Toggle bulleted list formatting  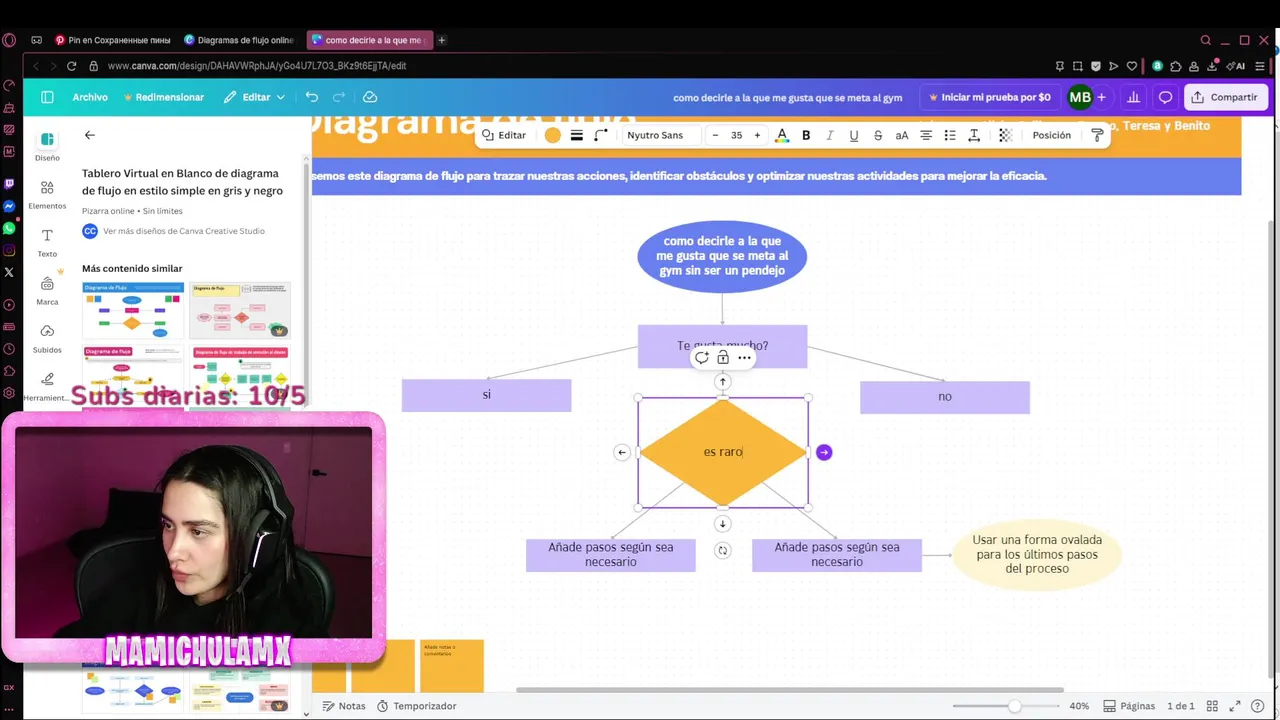click(950, 135)
